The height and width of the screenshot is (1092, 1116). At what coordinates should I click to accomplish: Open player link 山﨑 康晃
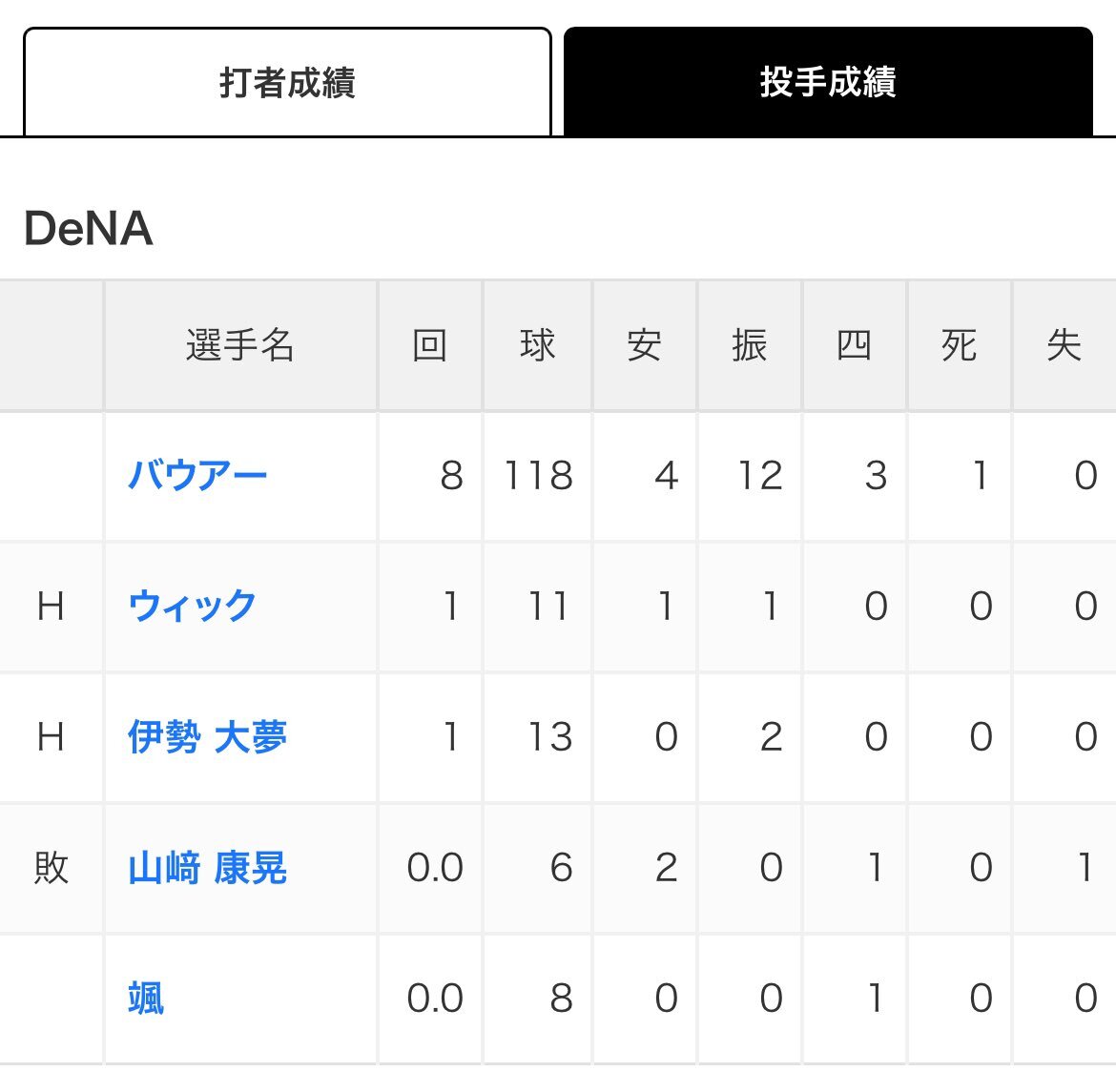(x=207, y=868)
